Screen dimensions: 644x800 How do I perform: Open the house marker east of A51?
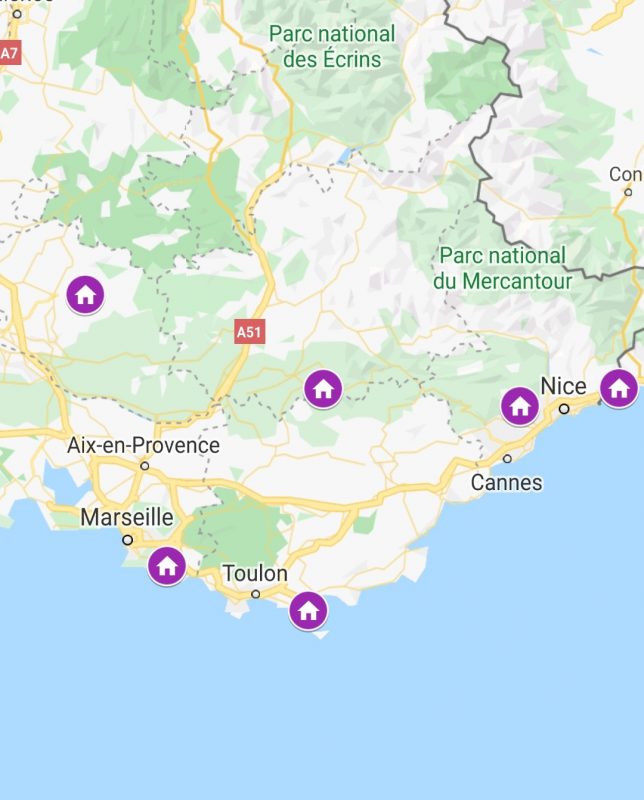323,389
